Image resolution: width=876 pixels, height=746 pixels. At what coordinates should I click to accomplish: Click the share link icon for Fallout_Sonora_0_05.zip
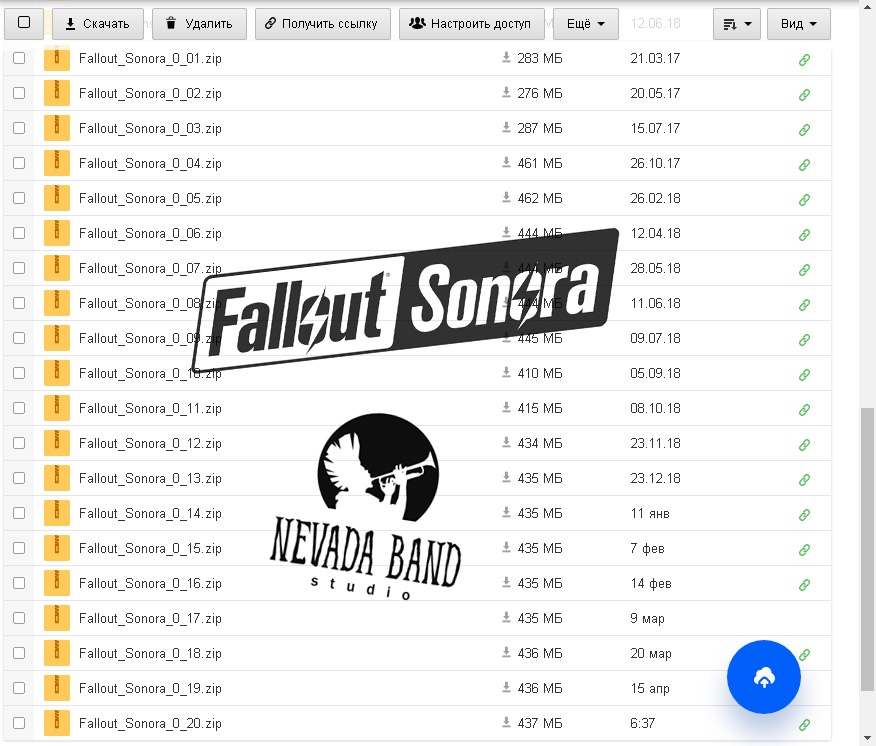(804, 200)
